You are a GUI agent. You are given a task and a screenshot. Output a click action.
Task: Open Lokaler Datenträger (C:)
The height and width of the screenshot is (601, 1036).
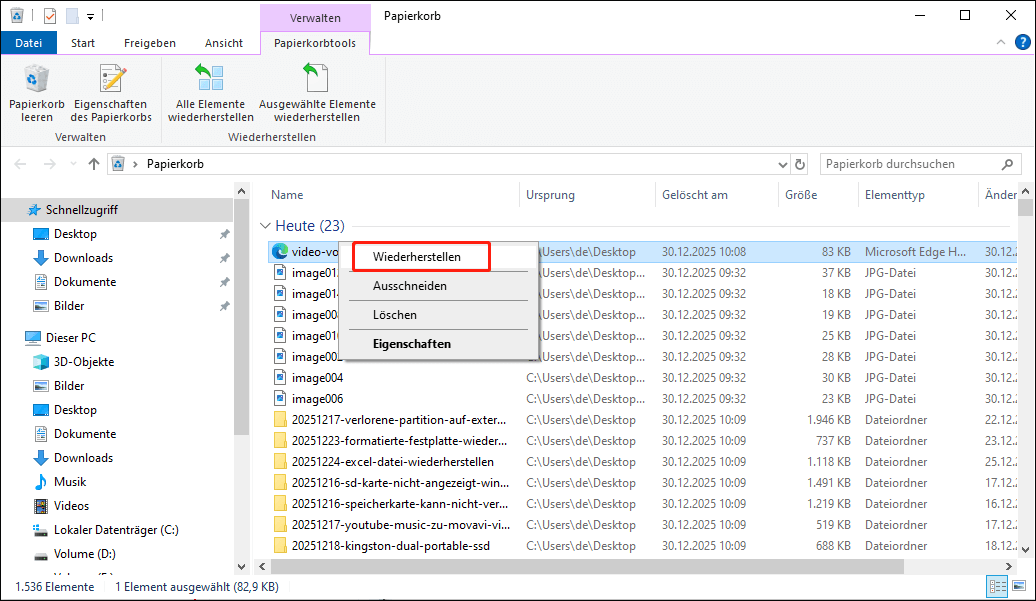[x=116, y=530]
